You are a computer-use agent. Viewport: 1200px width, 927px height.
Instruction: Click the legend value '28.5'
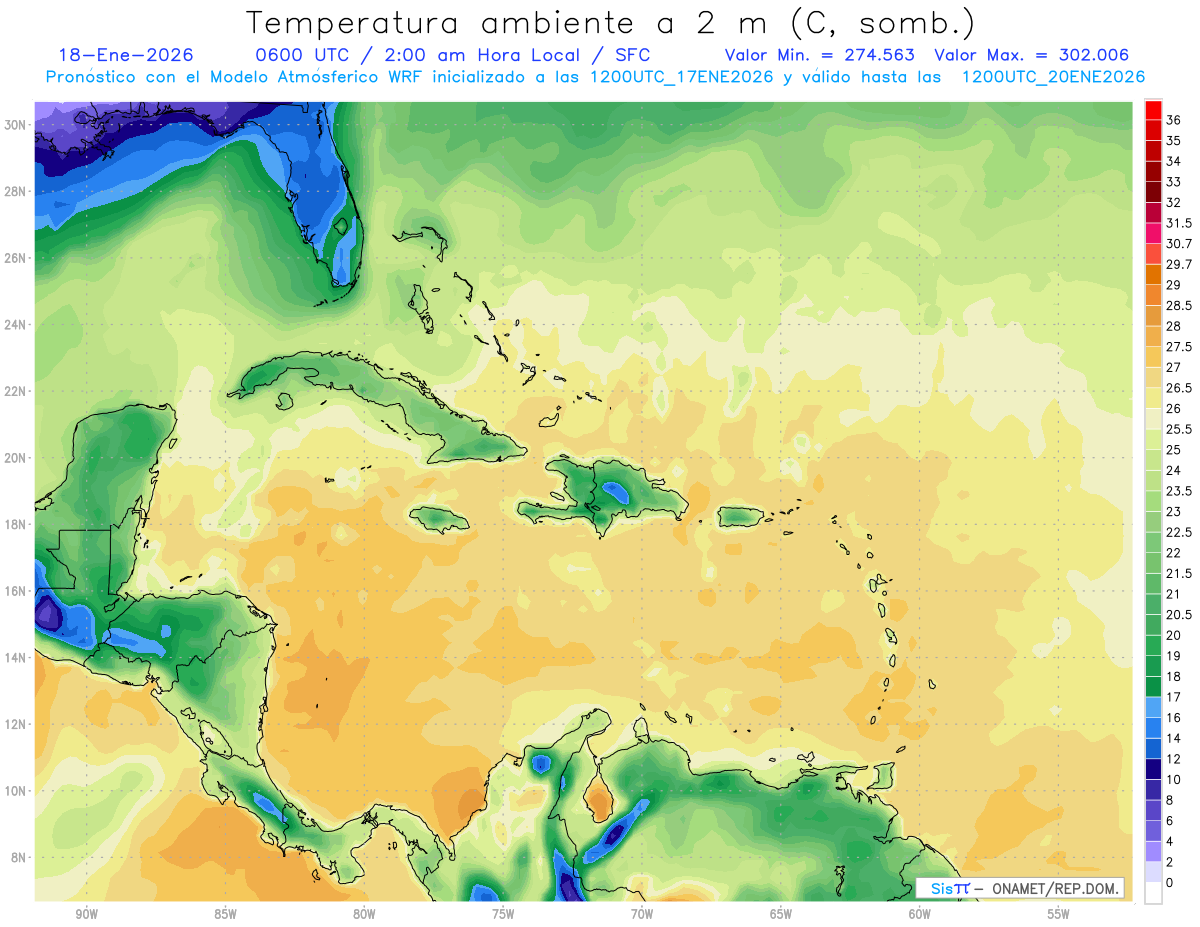1179,305
